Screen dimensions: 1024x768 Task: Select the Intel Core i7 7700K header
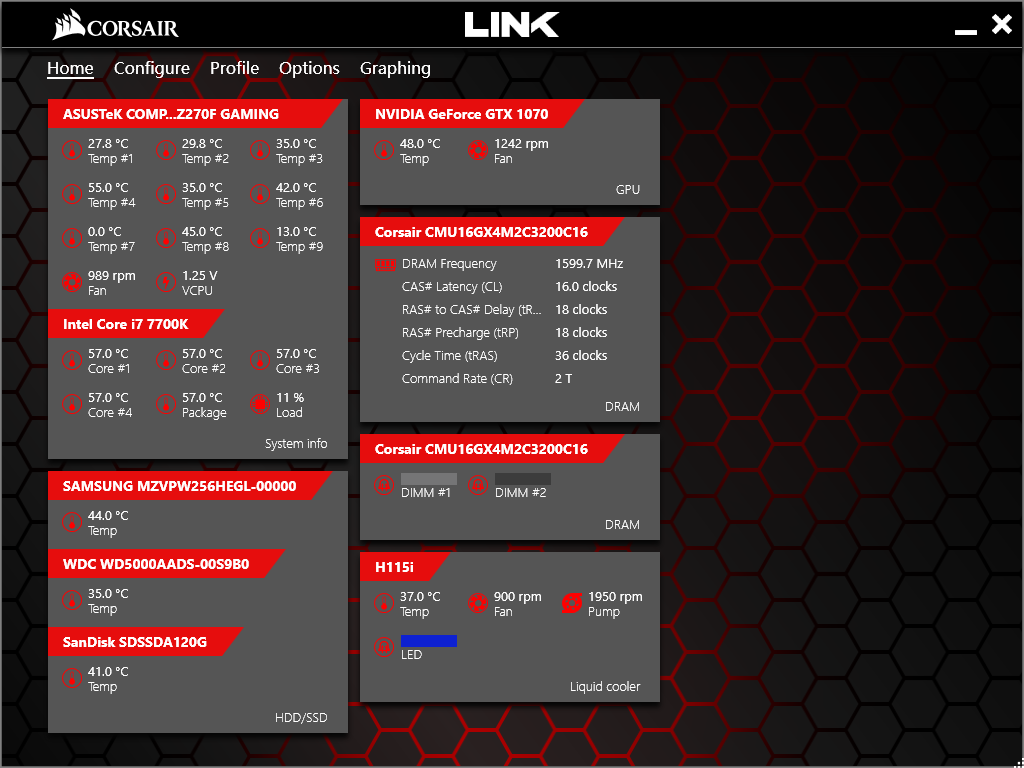click(136, 324)
